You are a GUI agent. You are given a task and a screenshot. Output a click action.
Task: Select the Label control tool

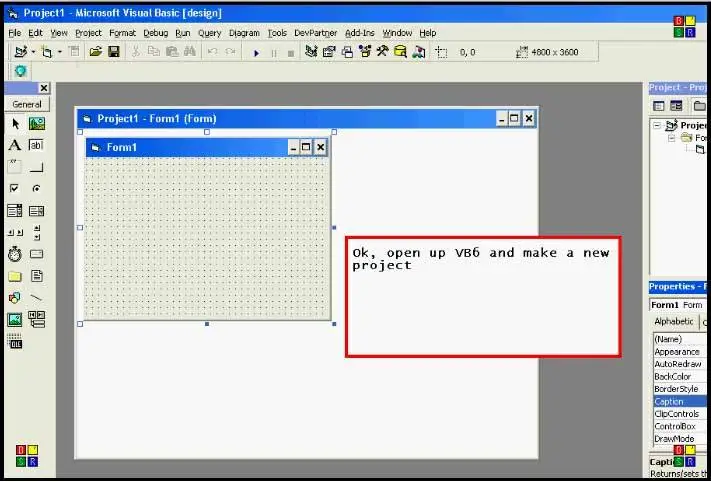coord(15,145)
